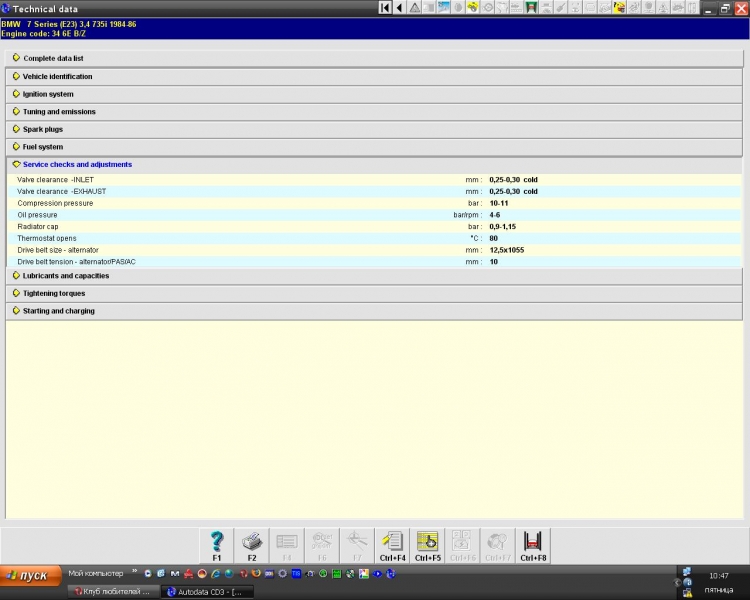The image size is (750, 600).
Task: Expand the Vehicle identification section
Action: click(375, 77)
